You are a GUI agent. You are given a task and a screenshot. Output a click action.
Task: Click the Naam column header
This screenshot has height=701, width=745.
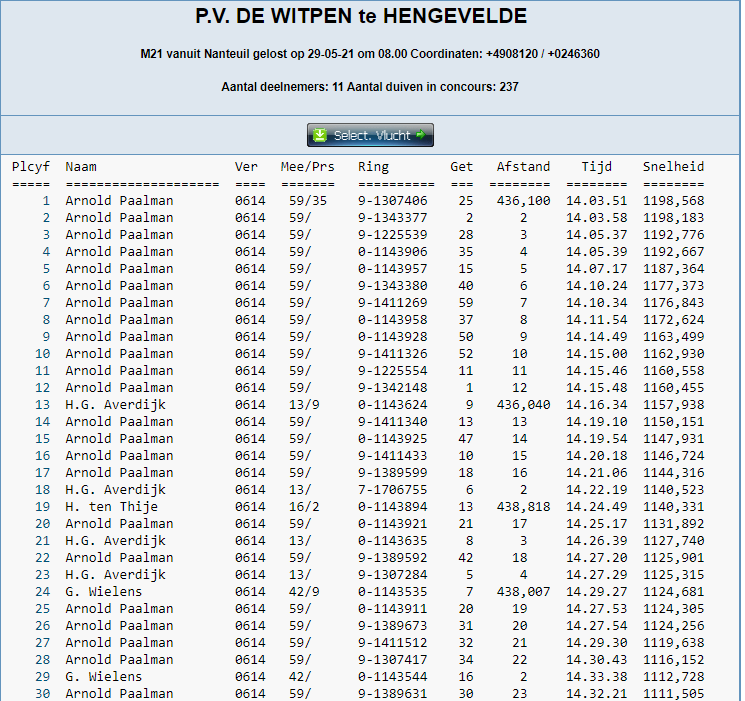coord(81,167)
